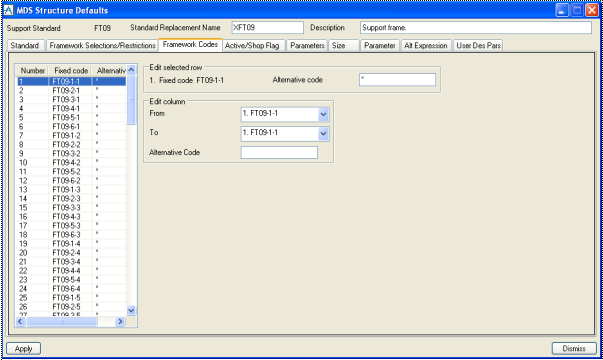Switch to the User Des Pars tab

pos(478,45)
